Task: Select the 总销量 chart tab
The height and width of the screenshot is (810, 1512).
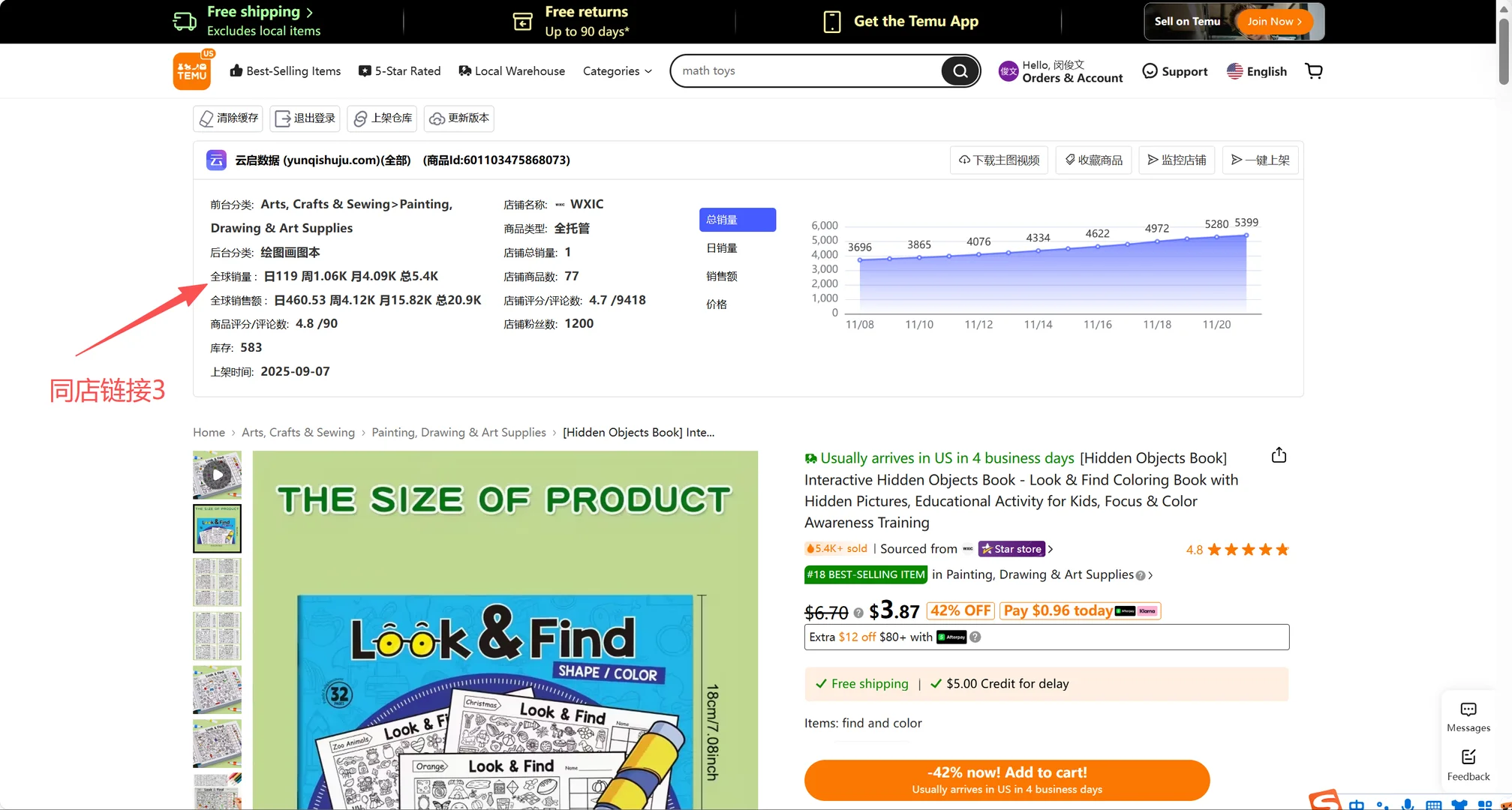Action: [x=738, y=220]
